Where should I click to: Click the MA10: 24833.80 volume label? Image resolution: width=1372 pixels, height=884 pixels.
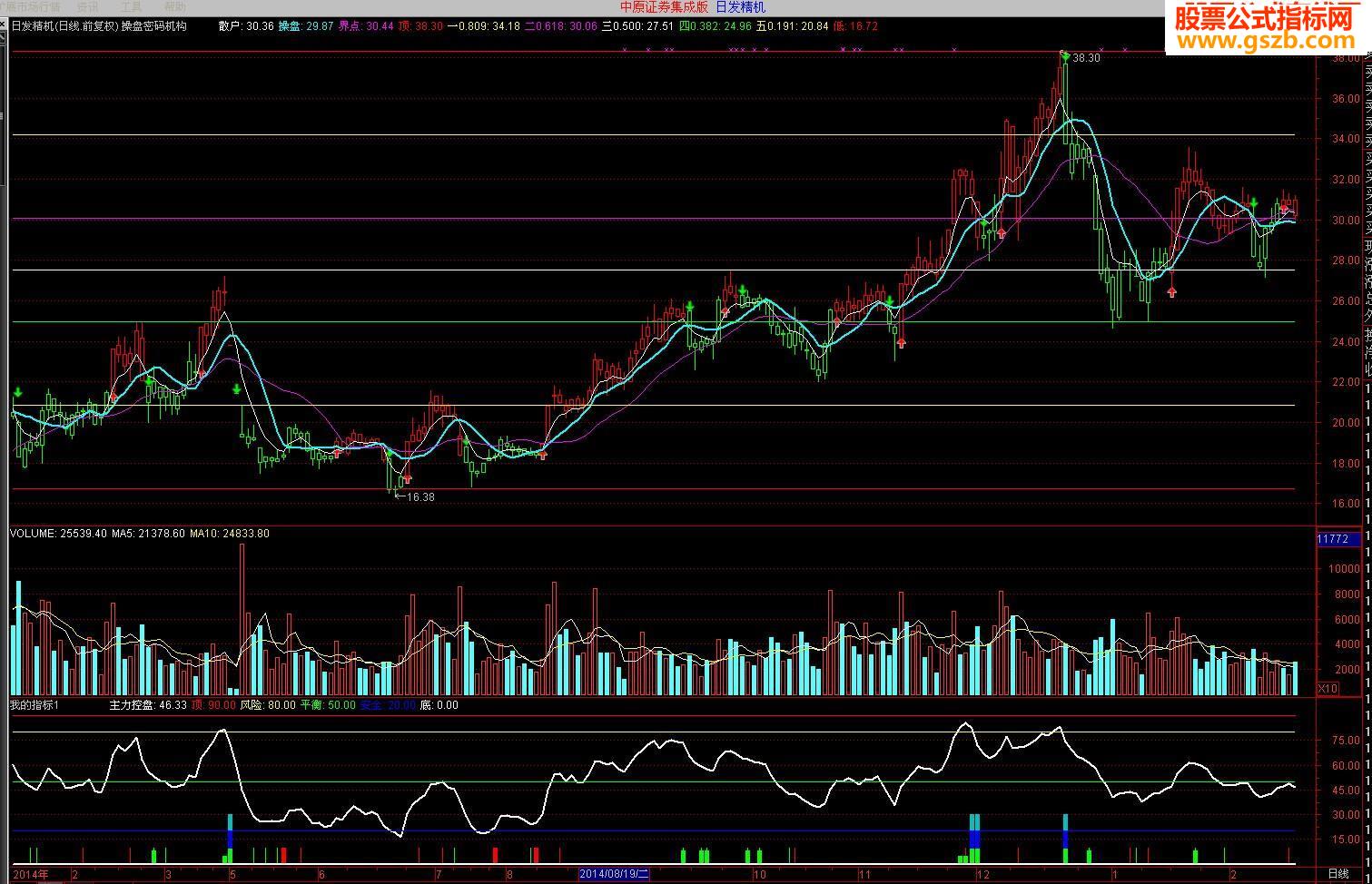(230, 534)
